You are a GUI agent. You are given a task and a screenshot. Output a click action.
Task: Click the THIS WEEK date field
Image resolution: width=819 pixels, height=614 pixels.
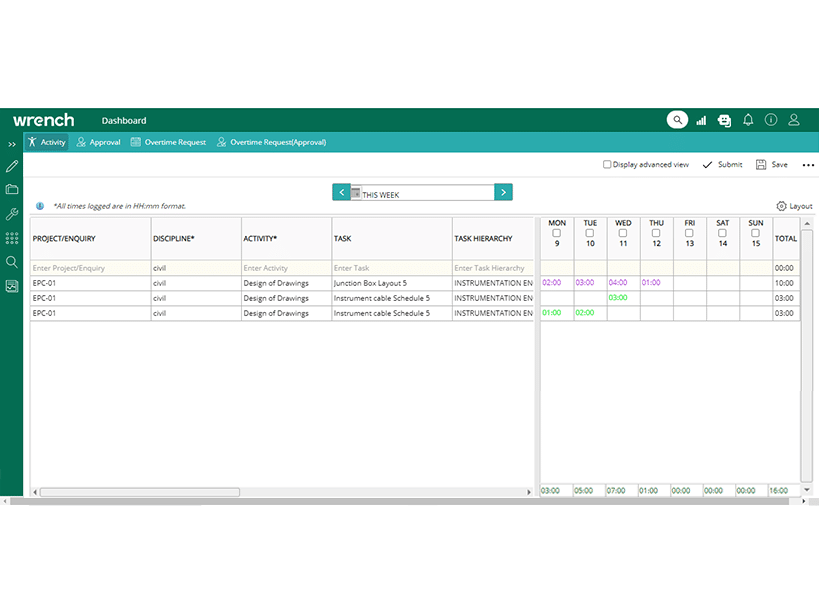click(x=427, y=193)
